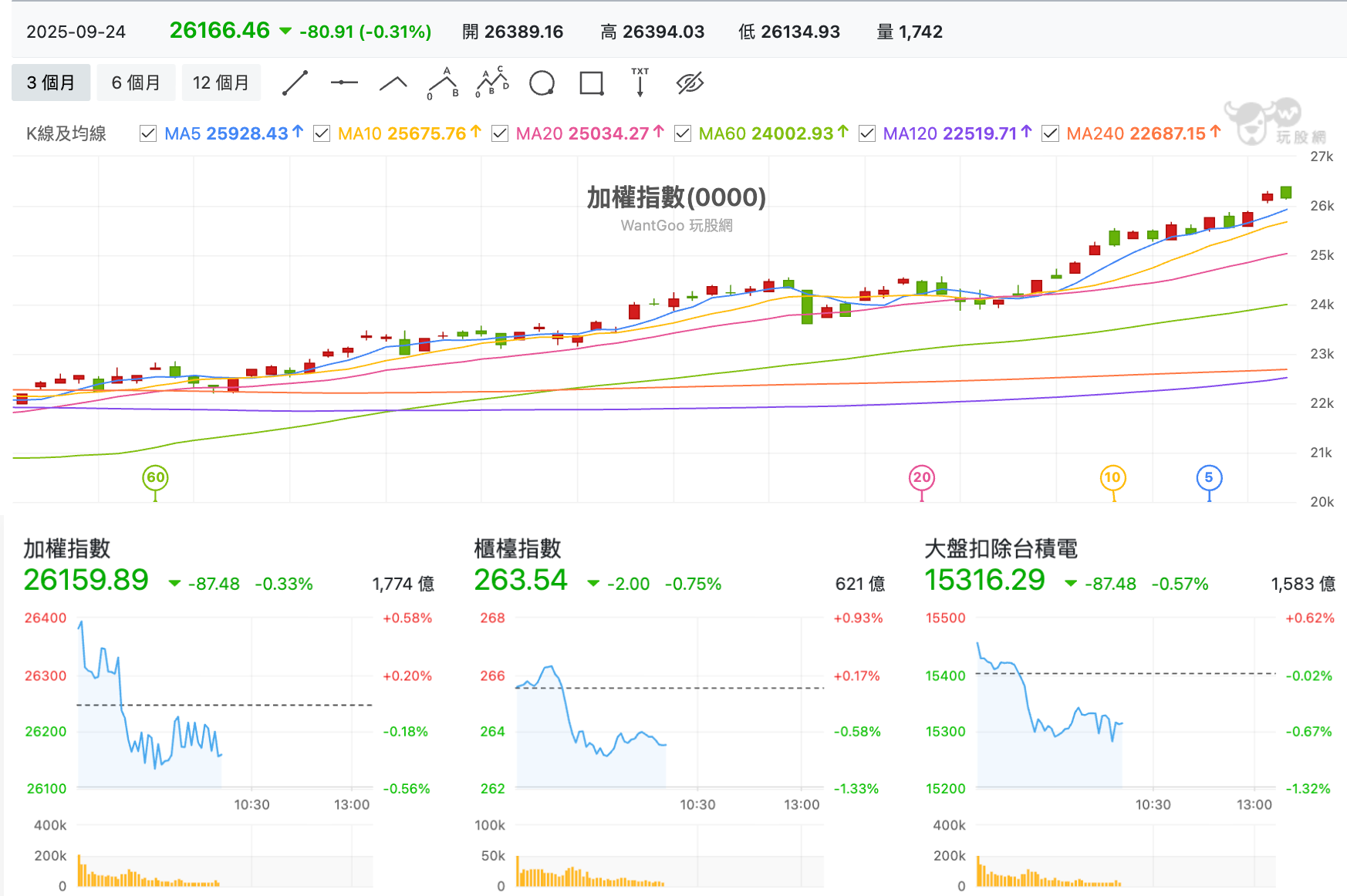Click the 2025-09-24 date label
The image size is (1347, 896).
pos(76,32)
